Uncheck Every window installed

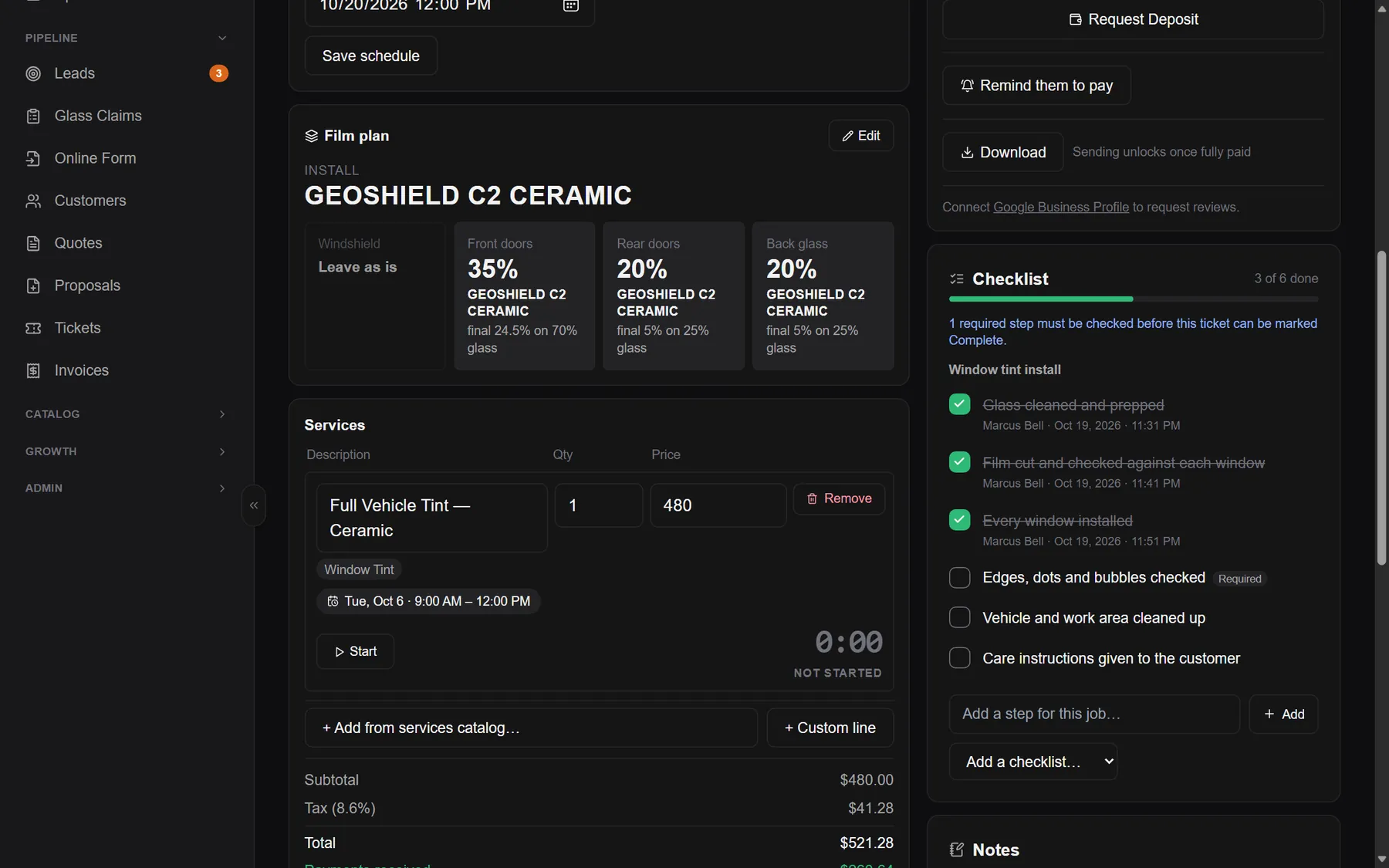tap(959, 520)
